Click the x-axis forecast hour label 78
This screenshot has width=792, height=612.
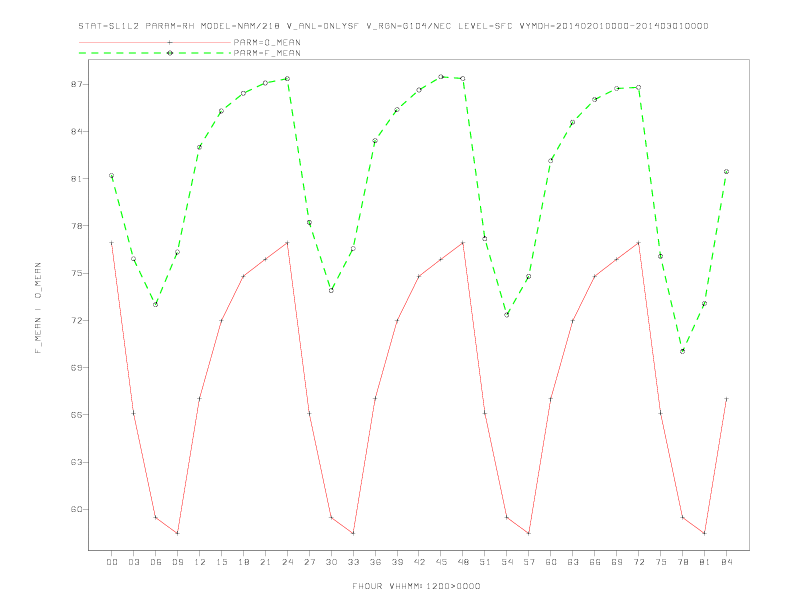pos(682,562)
